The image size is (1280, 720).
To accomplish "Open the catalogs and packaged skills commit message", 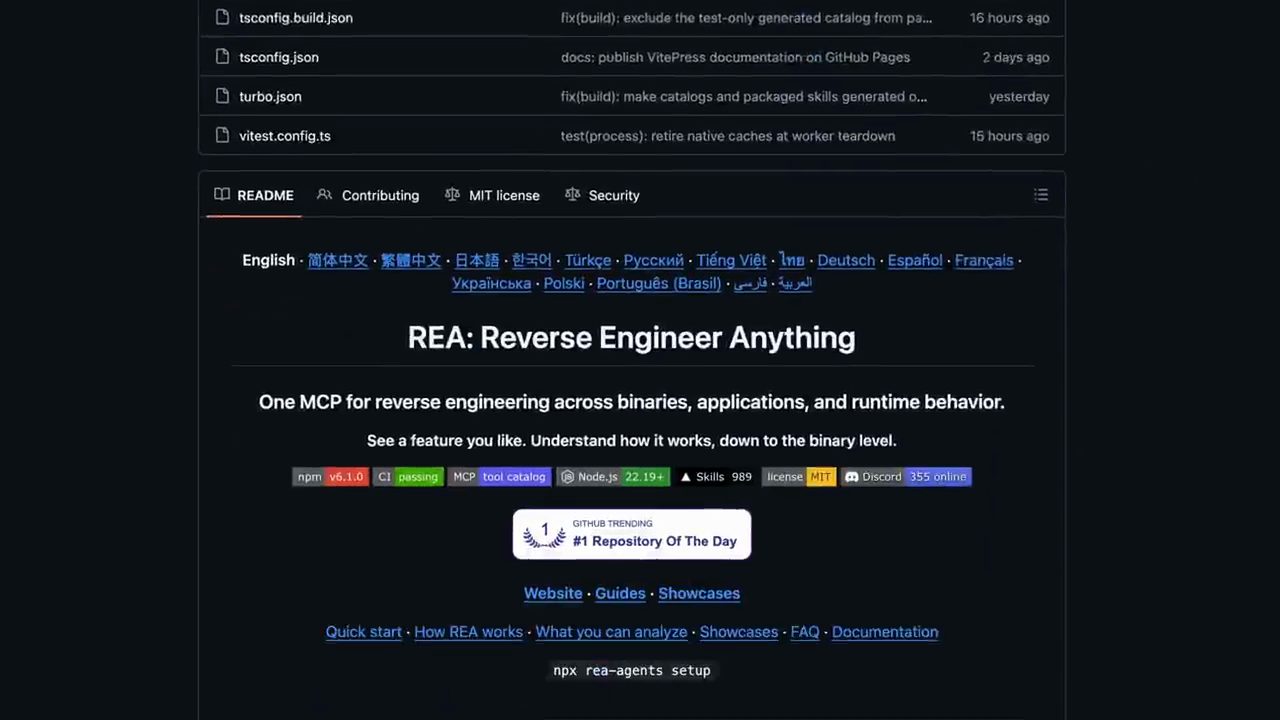I will click(x=744, y=96).
